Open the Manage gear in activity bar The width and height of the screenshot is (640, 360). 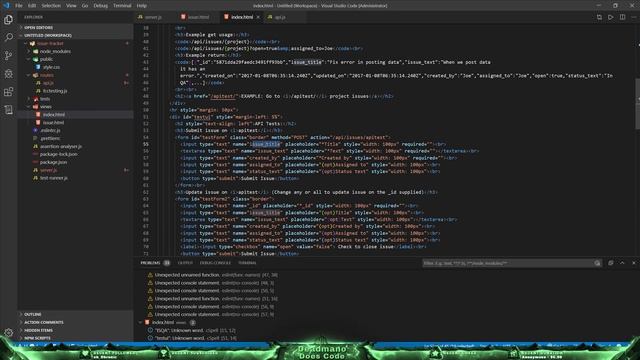(8, 333)
